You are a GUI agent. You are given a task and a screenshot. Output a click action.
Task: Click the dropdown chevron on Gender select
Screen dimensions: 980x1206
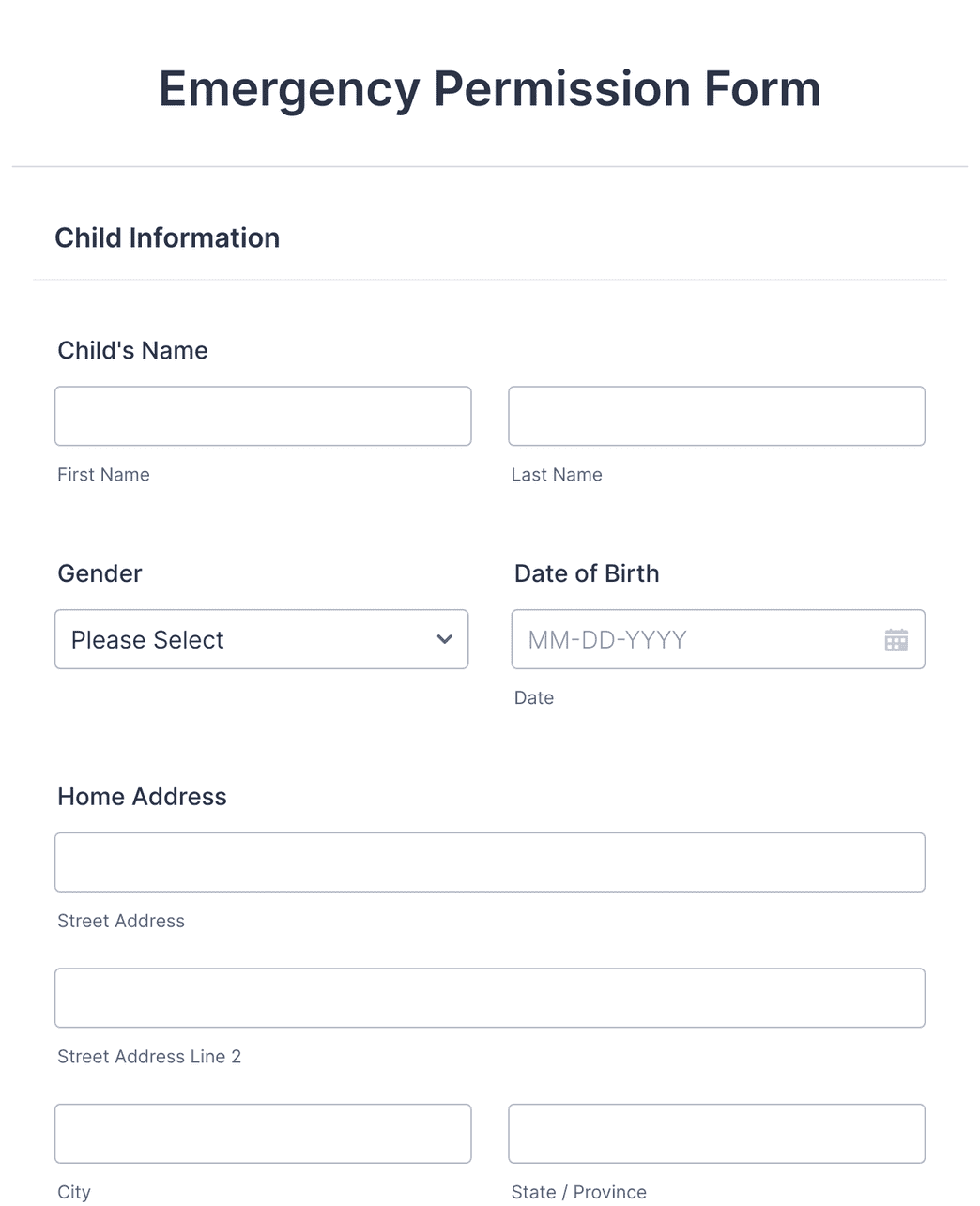click(x=443, y=639)
